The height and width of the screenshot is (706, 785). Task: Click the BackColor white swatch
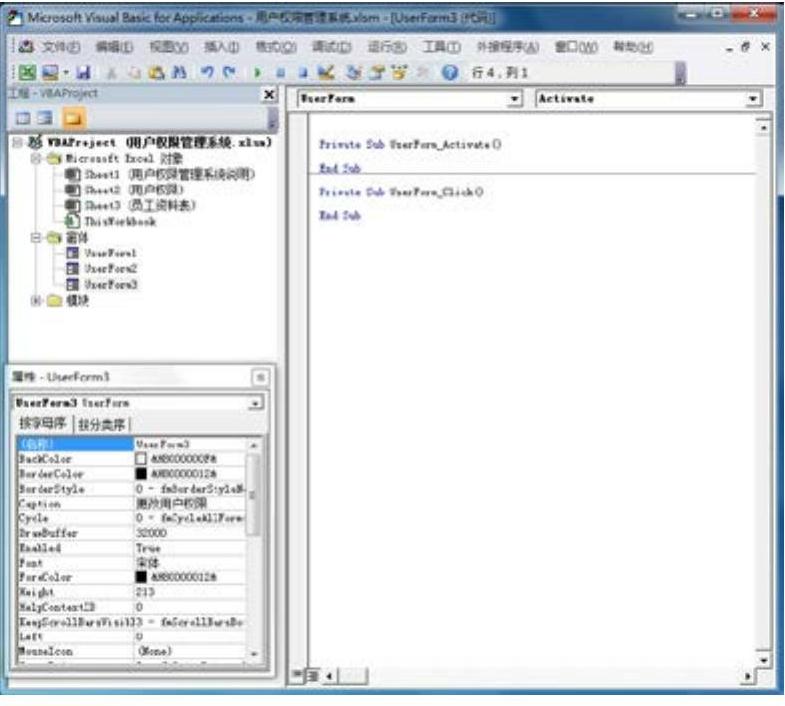141,459
